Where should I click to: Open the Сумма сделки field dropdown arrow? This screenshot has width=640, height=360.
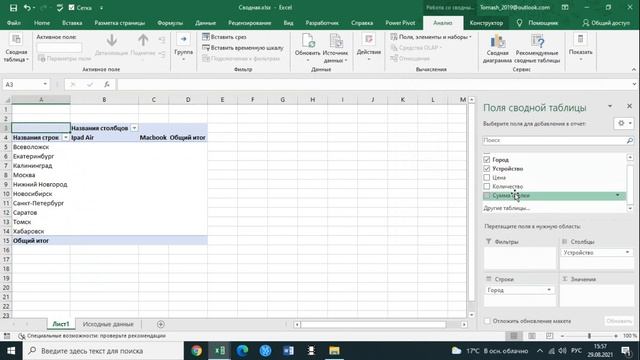pyautogui.click(x=618, y=196)
